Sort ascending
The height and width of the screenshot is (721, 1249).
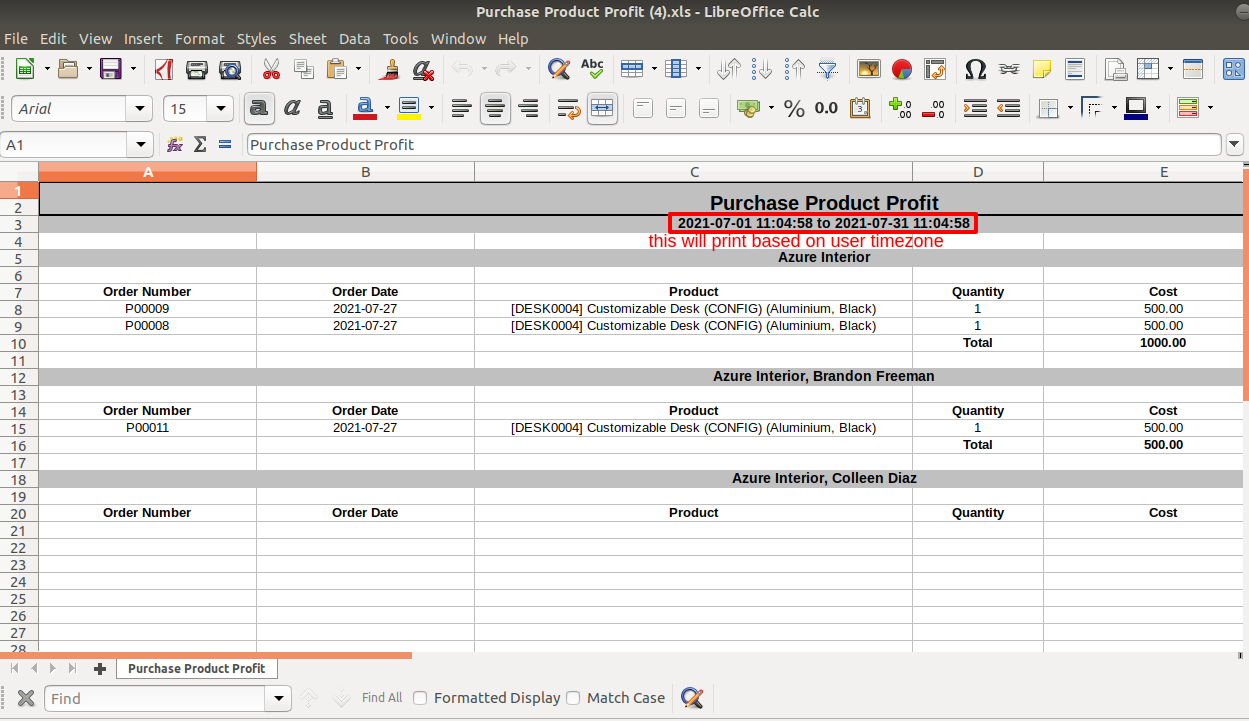pyautogui.click(x=762, y=69)
